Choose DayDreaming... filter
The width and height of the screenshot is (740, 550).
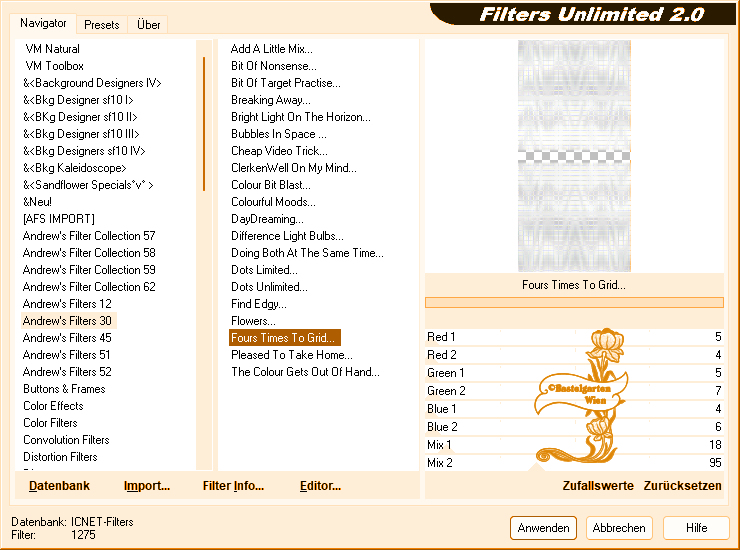point(267,219)
